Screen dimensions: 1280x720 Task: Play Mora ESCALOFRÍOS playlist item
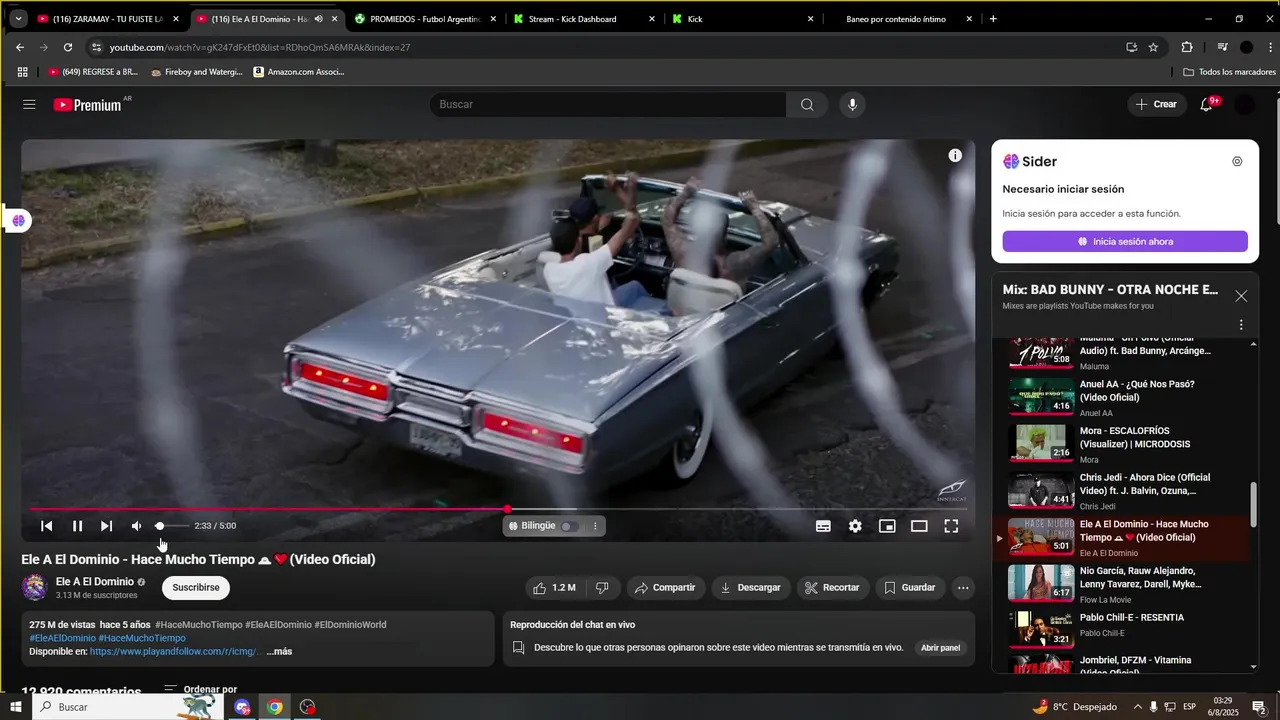click(x=1125, y=444)
